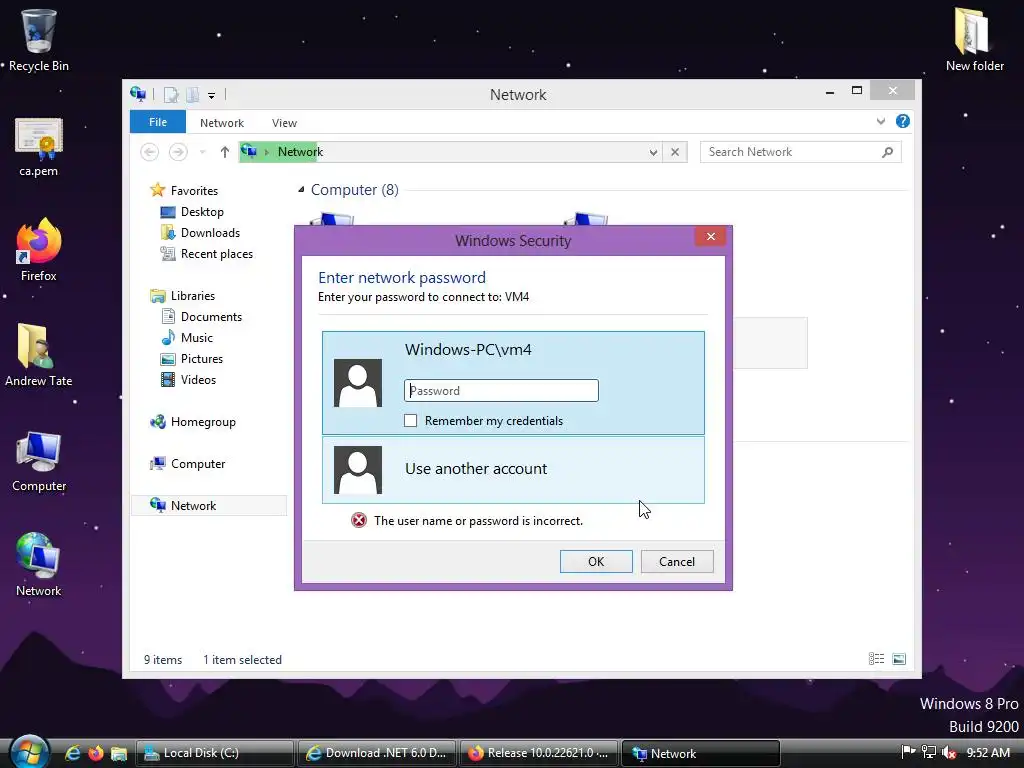Open the Network ribbon tab
The height and width of the screenshot is (768, 1024).
tap(221, 123)
